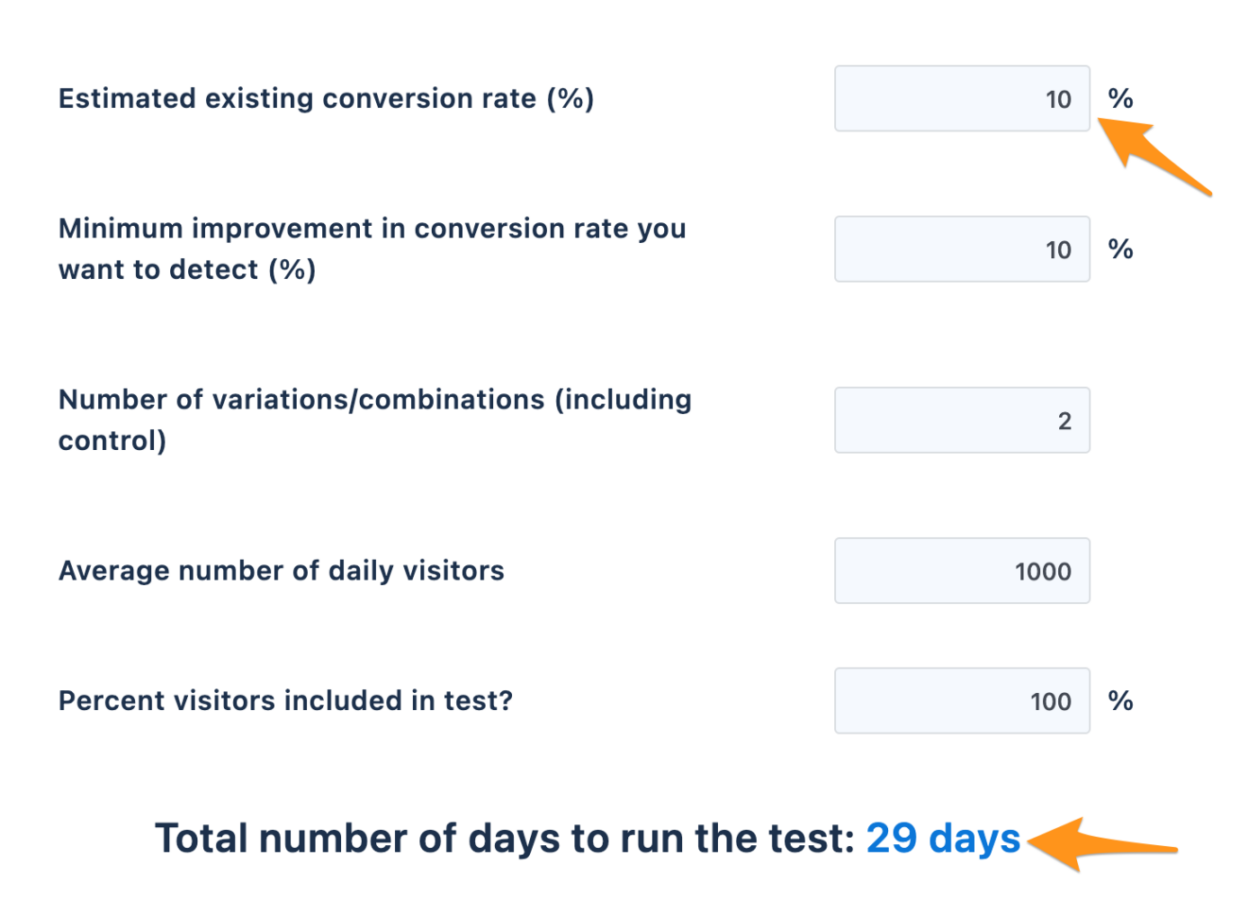Click the percent sign after existing conversion rate field
Viewport: 1248px width, 900px height.
click(1120, 99)
